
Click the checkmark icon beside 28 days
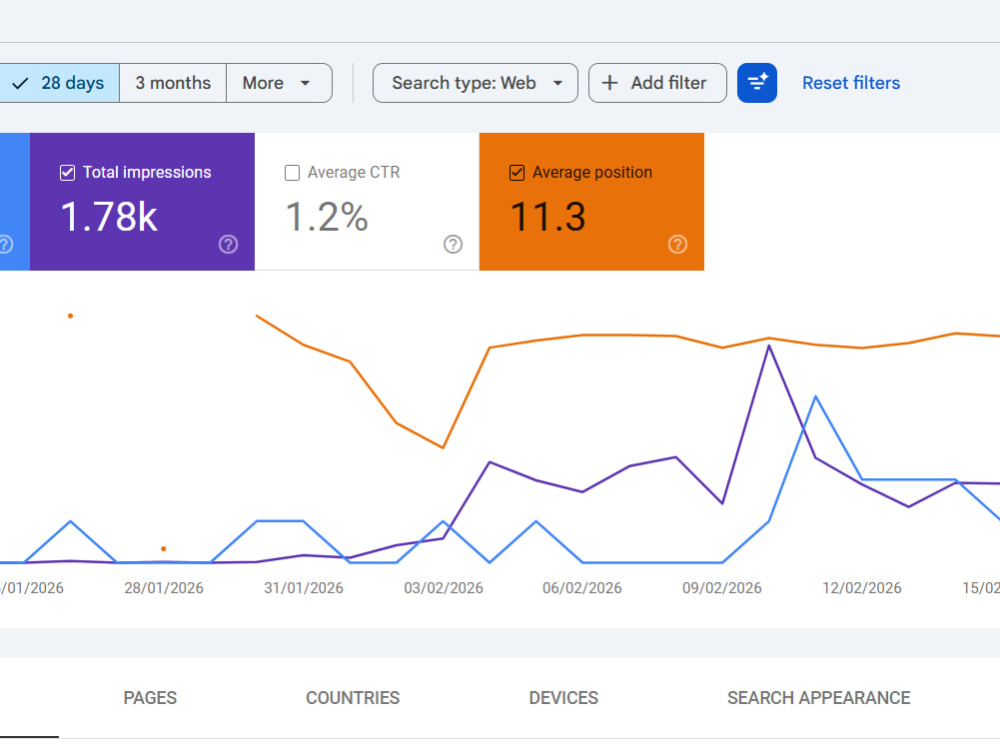(x=20, y=83)
